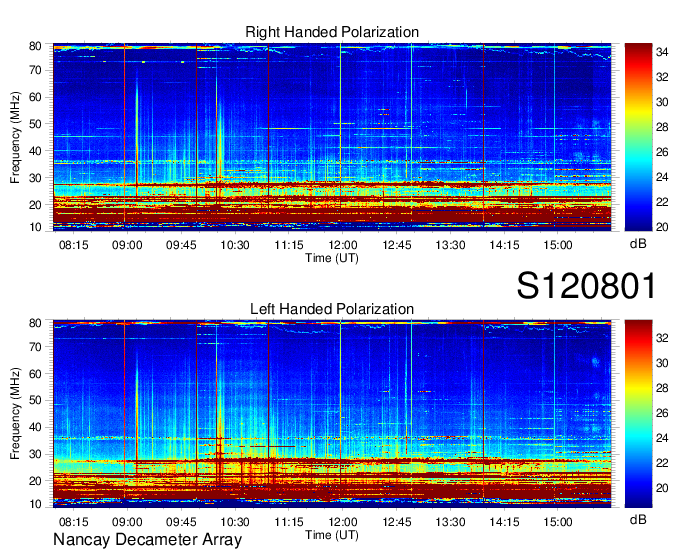Click the Right Handed Polarization title
This screenshot has height=552, width=680.
332,32
